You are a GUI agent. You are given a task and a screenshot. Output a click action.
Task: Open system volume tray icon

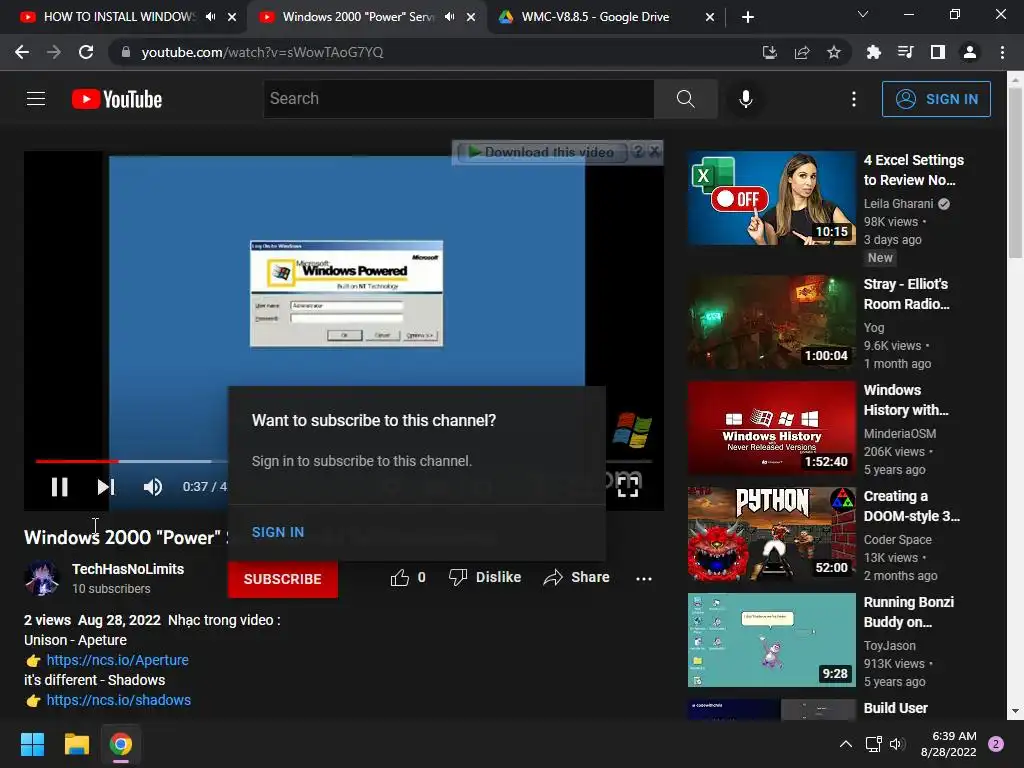coord(897,744)
